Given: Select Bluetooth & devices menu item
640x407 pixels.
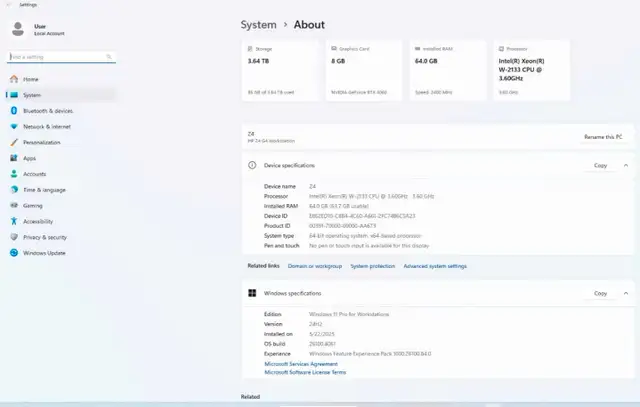Looking at the screenshot, I should click(x=61, y=111).
